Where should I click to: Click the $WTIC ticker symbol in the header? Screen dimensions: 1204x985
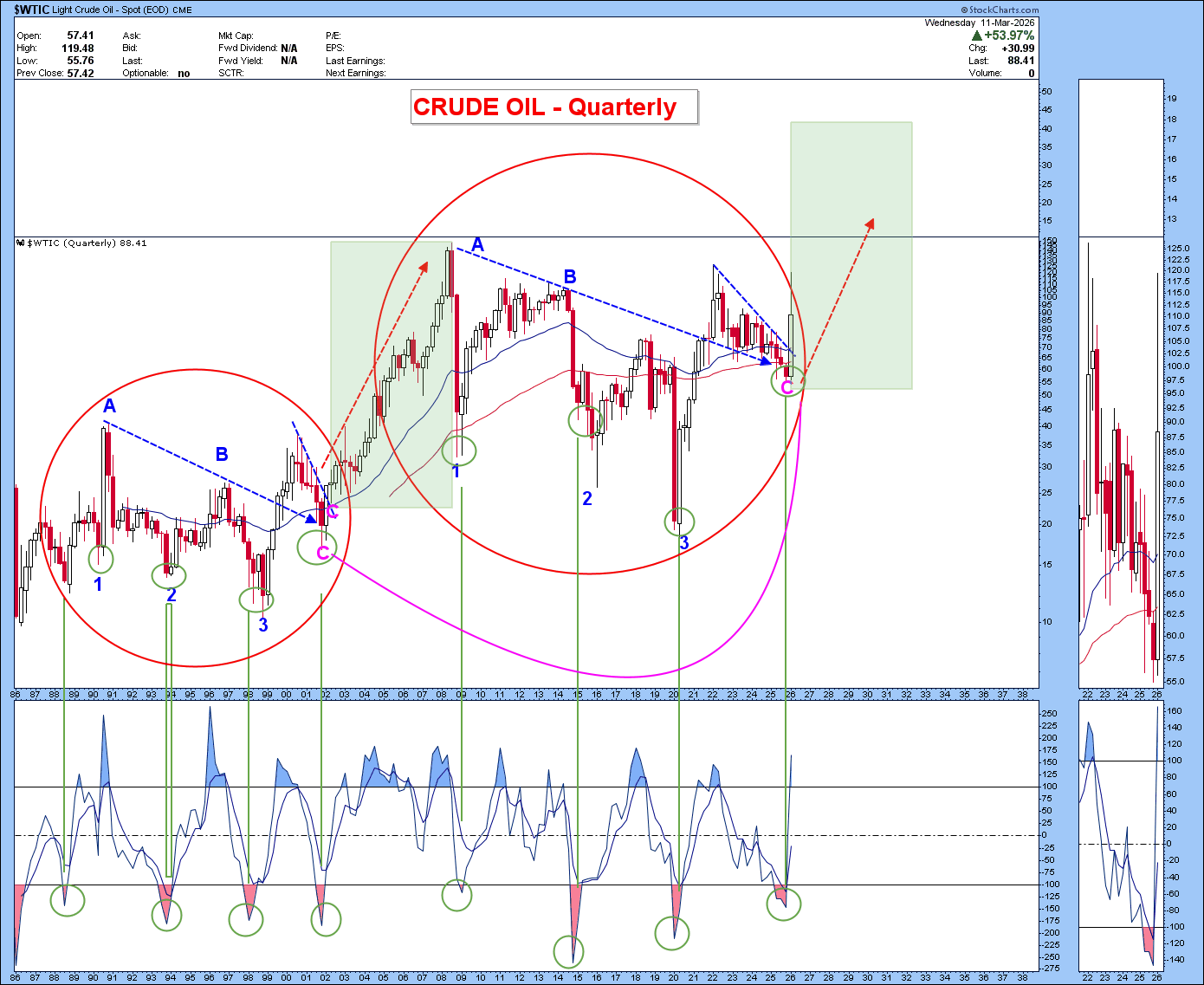tap(31, 10)
